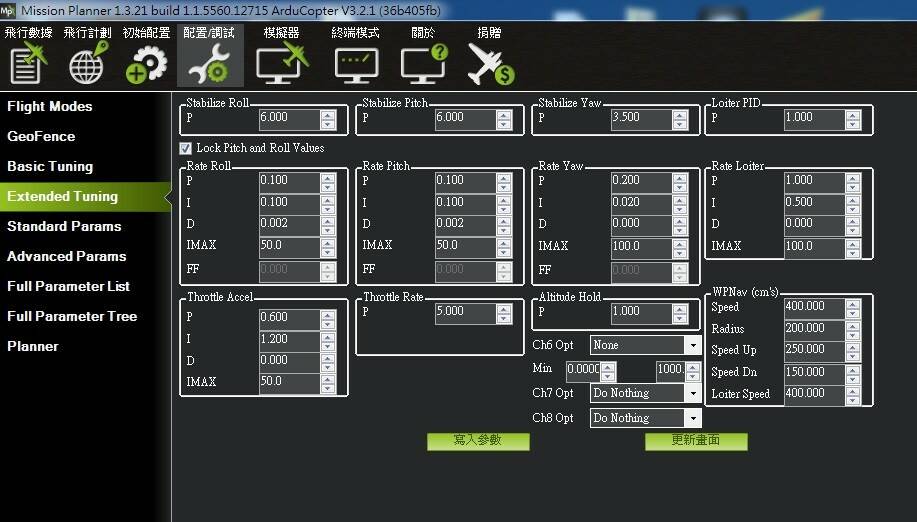Image resolution: width=917 pixels, height=522 pixels.
Task: Open the Simulation monitor-plane icon
Action: coord(281,63)
